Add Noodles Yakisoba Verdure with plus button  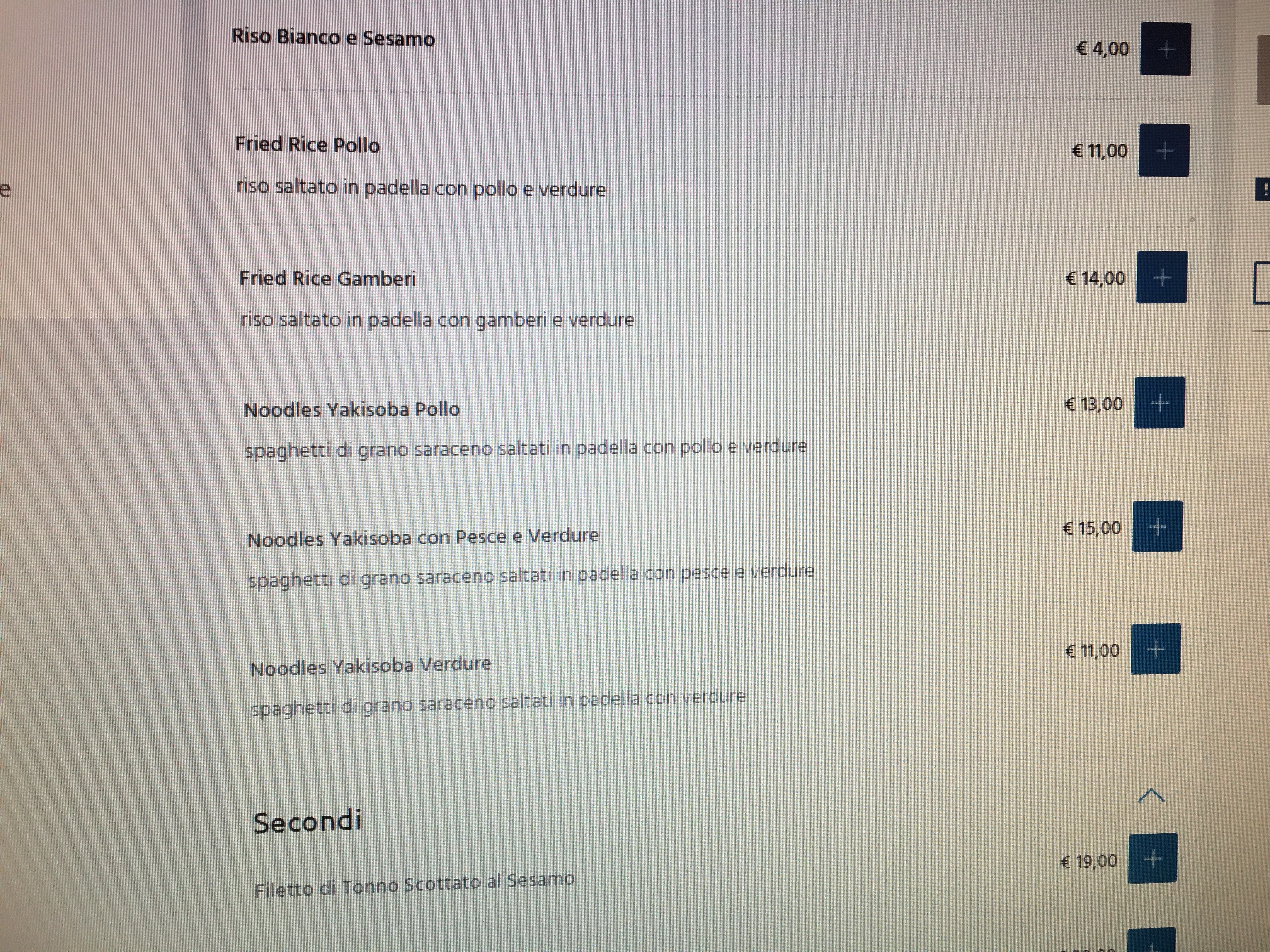point(1156,649)
